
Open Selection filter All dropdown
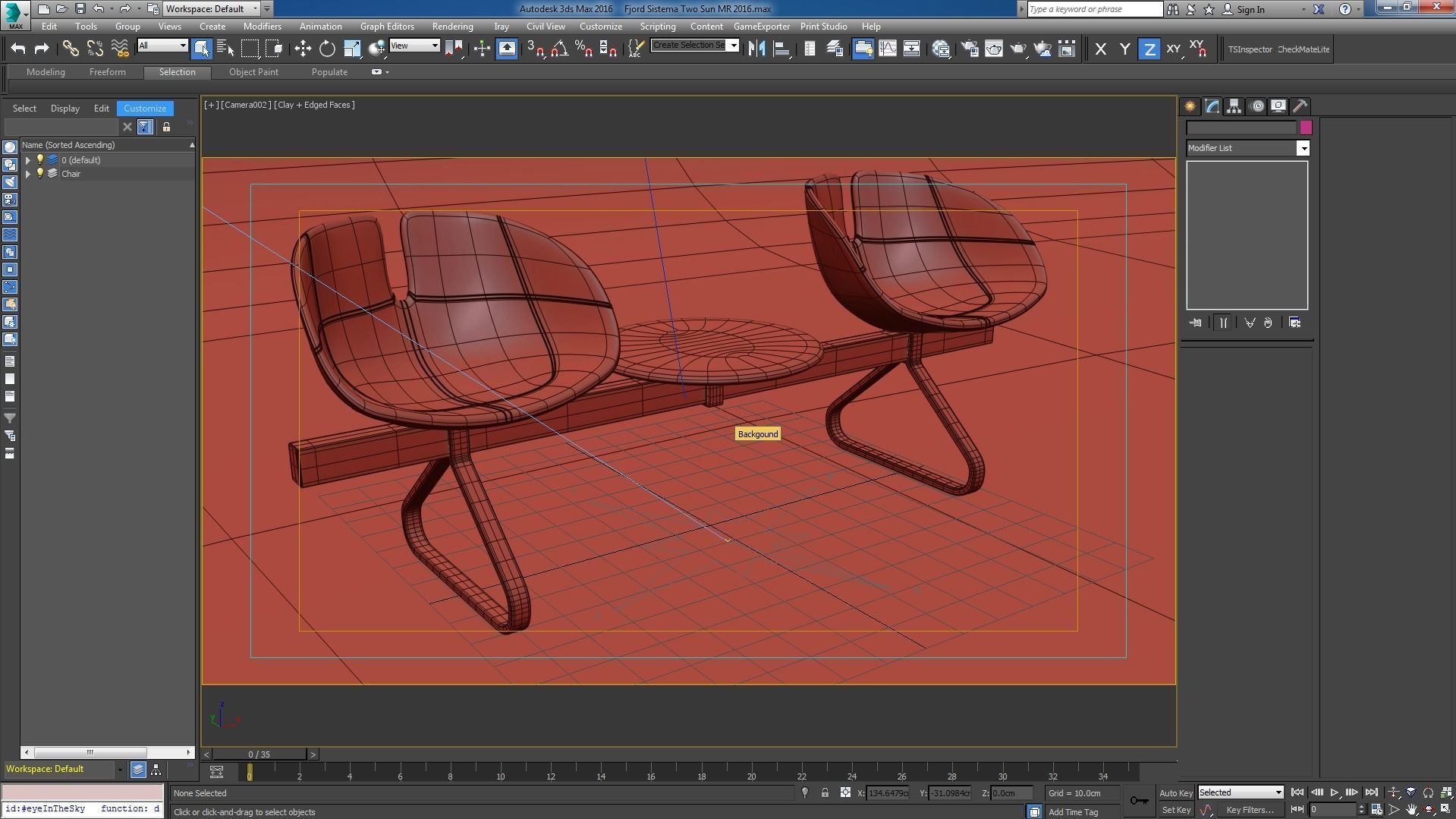pos(162,46)
